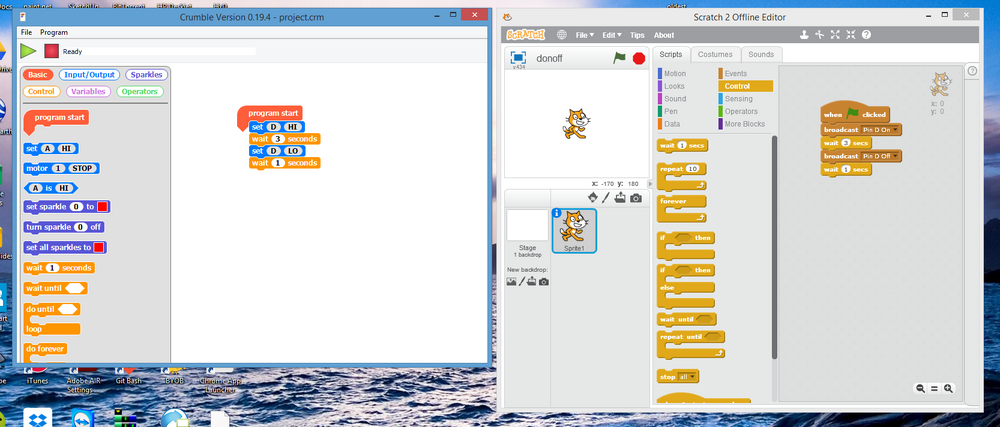Select the Delete scissors tool in Scratch
The height and width of the screenshot is (427, 1000).
820,35
